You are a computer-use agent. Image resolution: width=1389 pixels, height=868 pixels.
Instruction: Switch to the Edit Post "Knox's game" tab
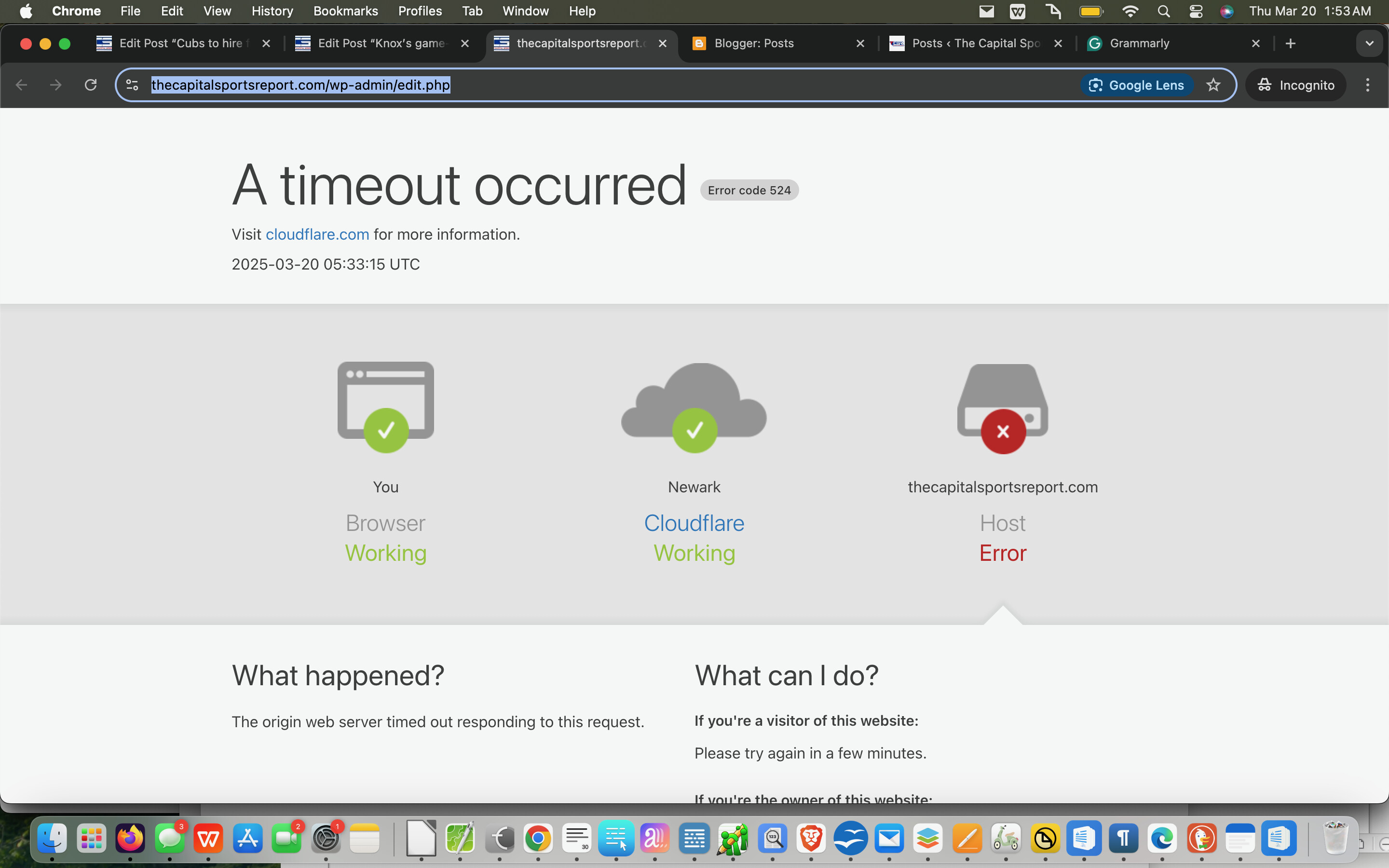pos(381,43)
